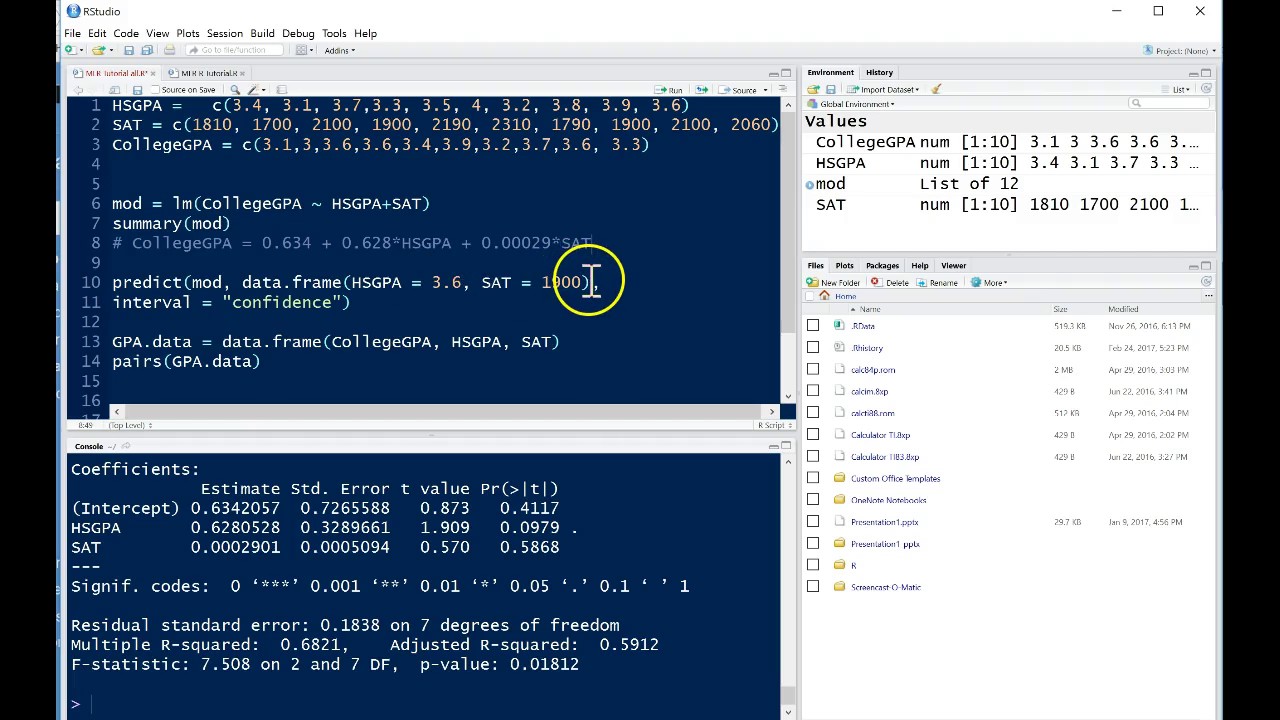Minimize the Files pane
Viewport: 1280px width, 720px height.
pyautogui.click(x=1193, y=267)
